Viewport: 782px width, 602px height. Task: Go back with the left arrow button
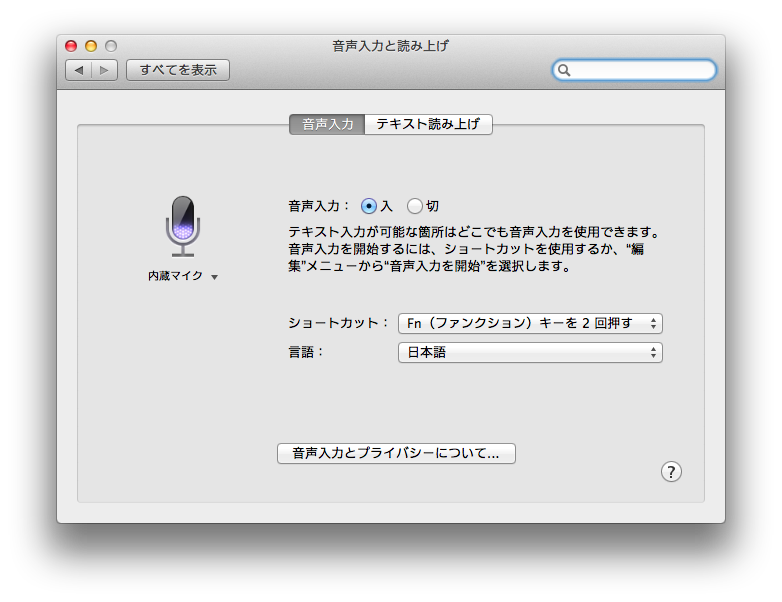79,70
